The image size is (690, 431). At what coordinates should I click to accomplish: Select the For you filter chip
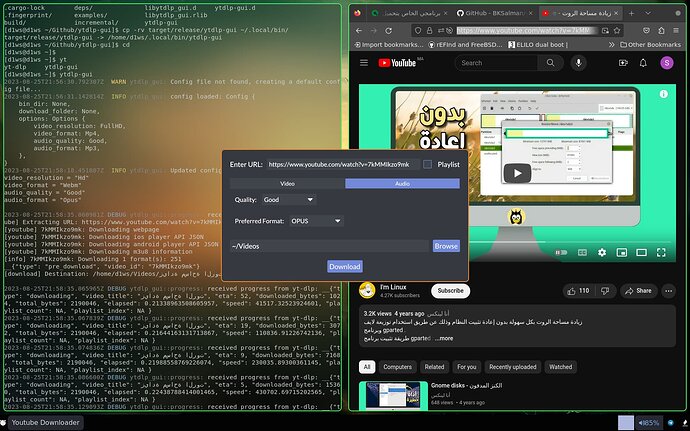coord(466,367)
